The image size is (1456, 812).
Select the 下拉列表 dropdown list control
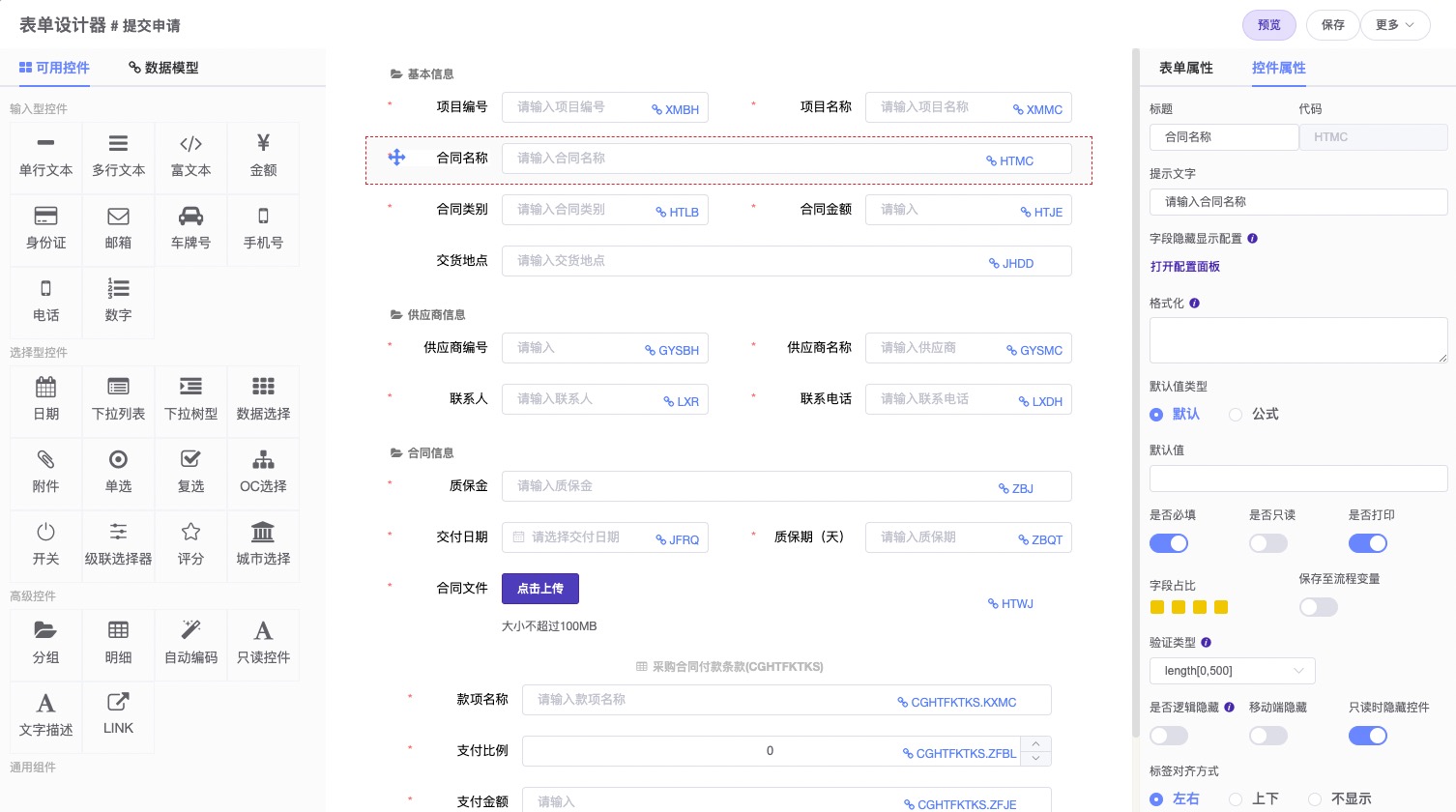pos(118,400)
